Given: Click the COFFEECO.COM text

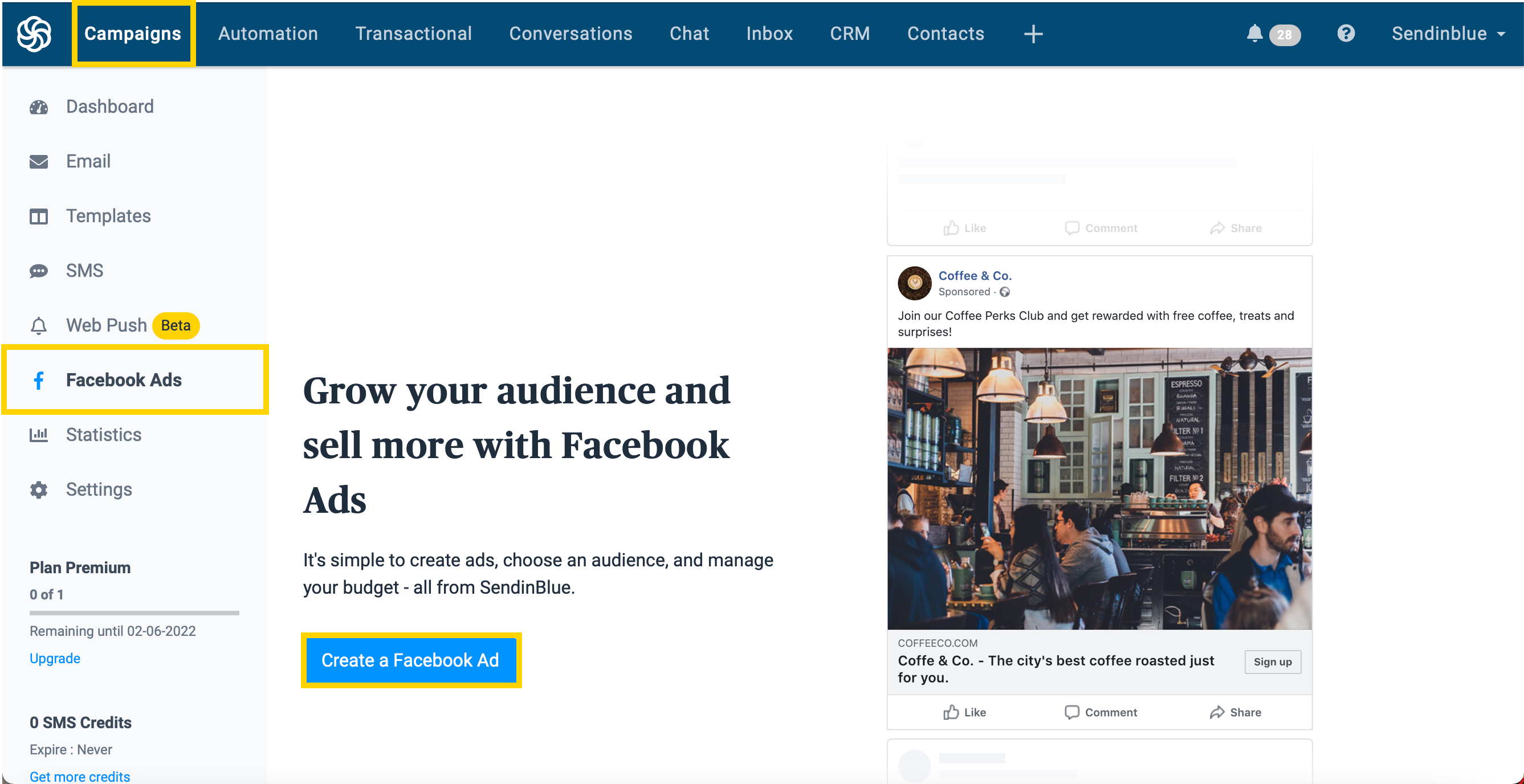Looking at the screenshot, I should pos(937,643).
